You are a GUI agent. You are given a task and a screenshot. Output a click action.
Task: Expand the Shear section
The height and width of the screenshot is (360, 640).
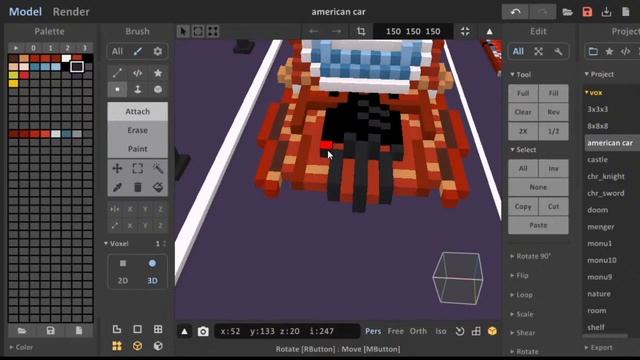point(522,333)
